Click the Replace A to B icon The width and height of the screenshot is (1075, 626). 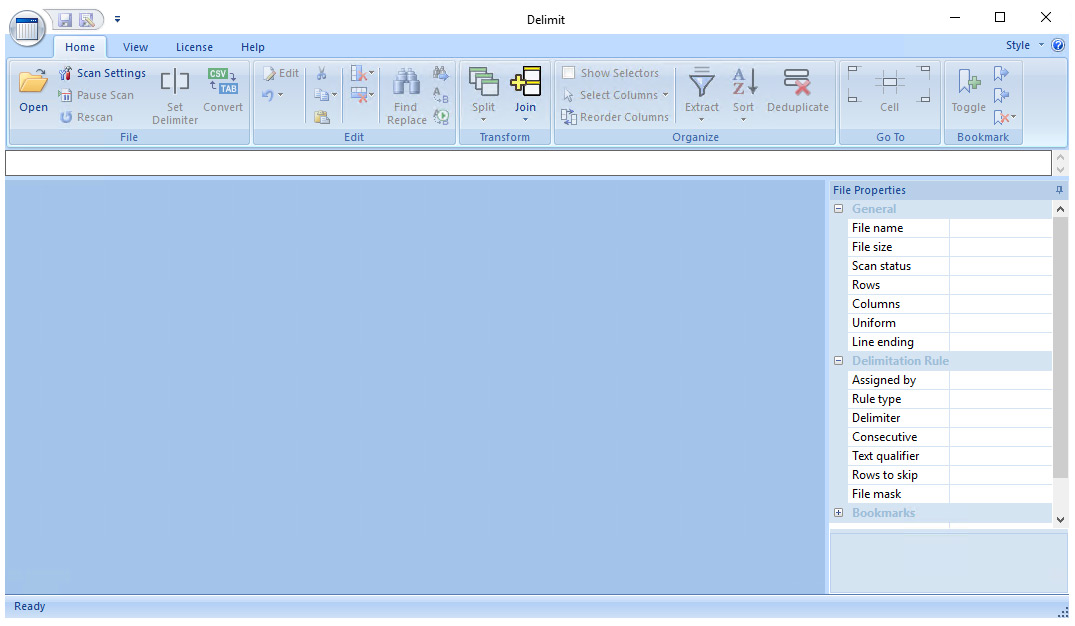coord(441,95)
